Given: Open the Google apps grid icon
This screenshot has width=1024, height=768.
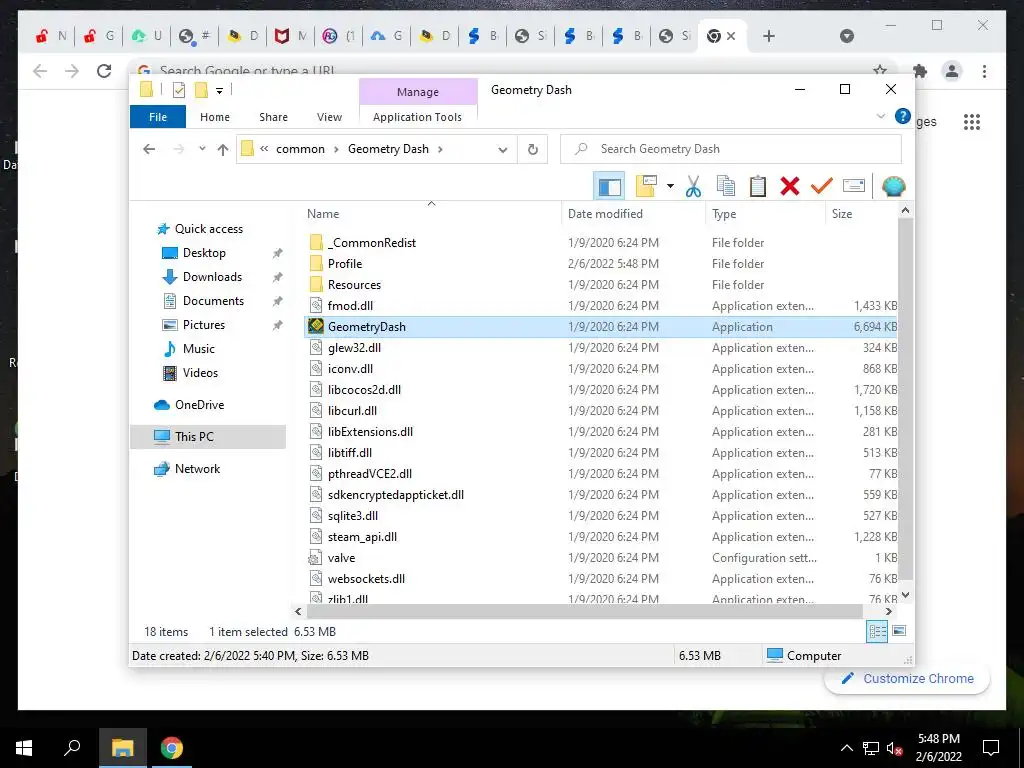Looking at the screenshot, I should coord(972,121).
